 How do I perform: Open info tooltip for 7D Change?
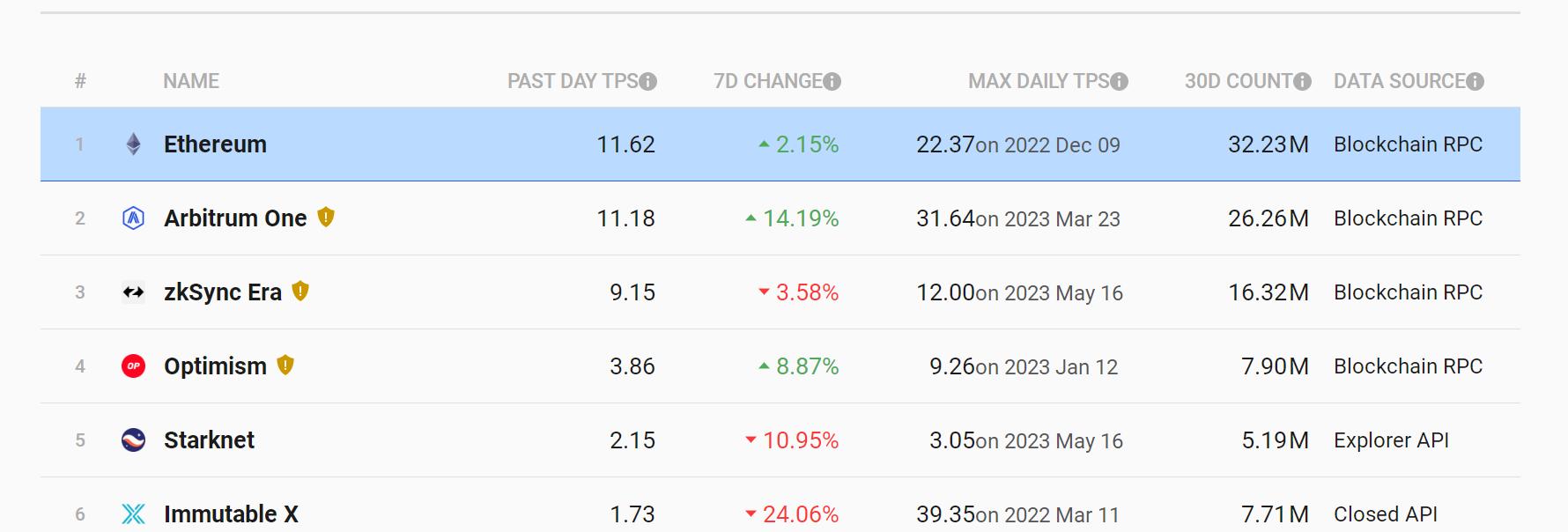pos(832,82)
